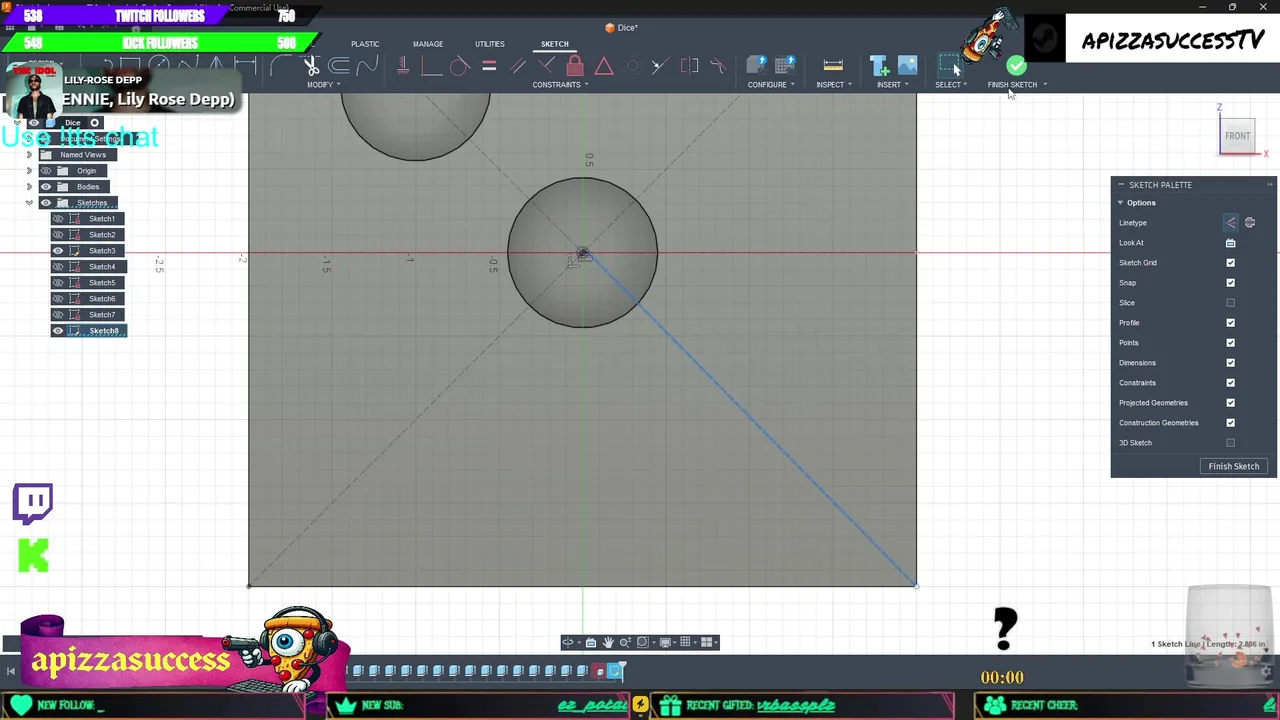Click Look At icon in Sketch Palette

tap(1231, 243)
